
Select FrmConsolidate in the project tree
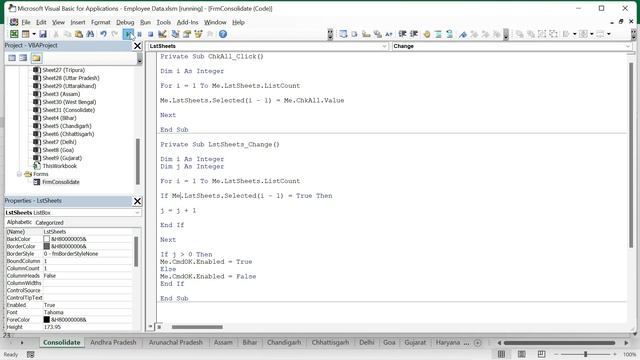(x=61, y=182)
